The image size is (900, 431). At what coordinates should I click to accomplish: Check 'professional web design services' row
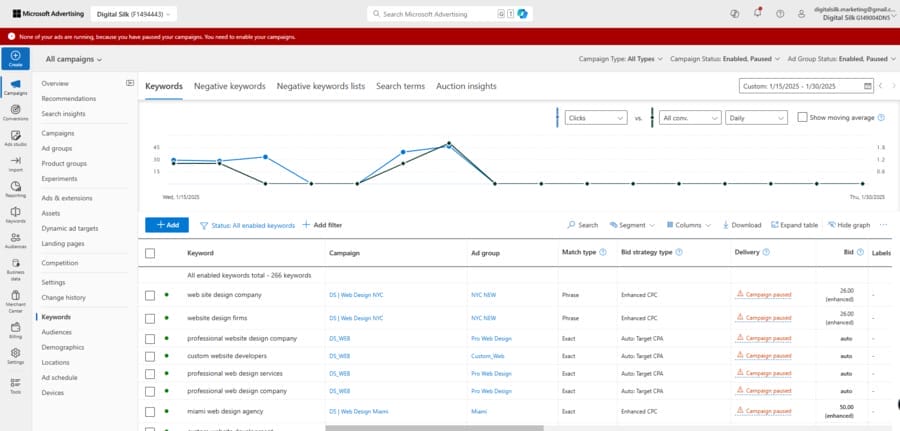[150, 374]
